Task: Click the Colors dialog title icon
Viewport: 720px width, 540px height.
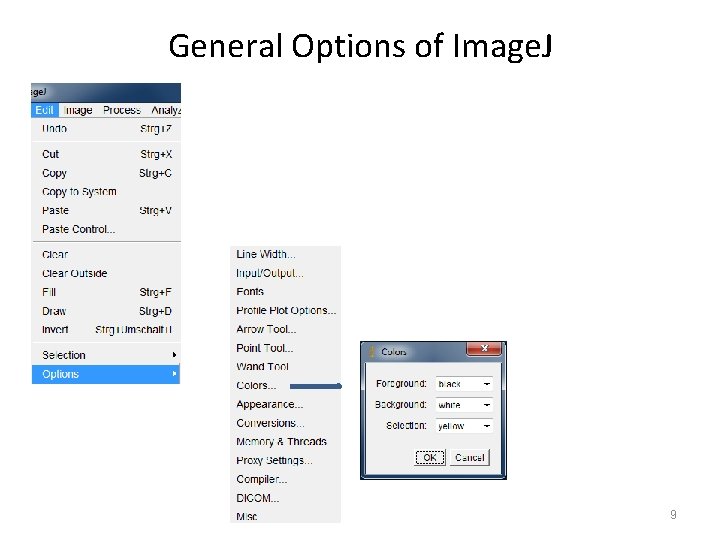Action: point(371,352)
